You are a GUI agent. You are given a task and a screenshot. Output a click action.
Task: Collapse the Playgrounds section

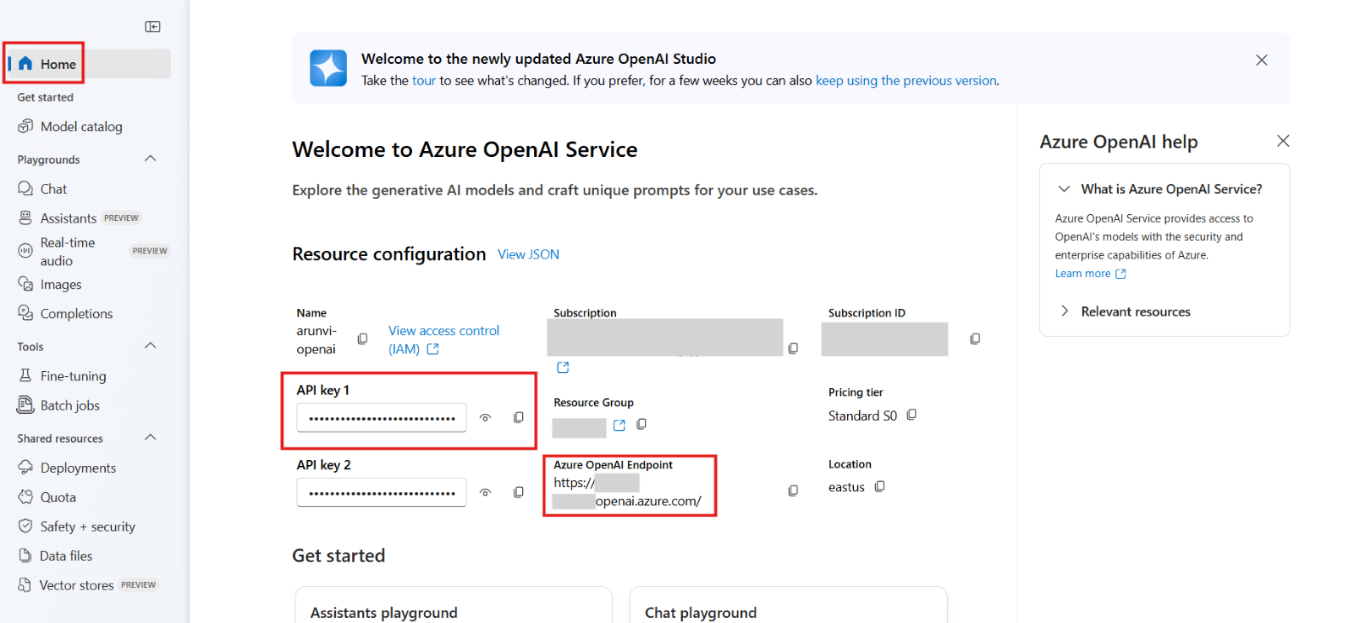[x=151, y=159]
